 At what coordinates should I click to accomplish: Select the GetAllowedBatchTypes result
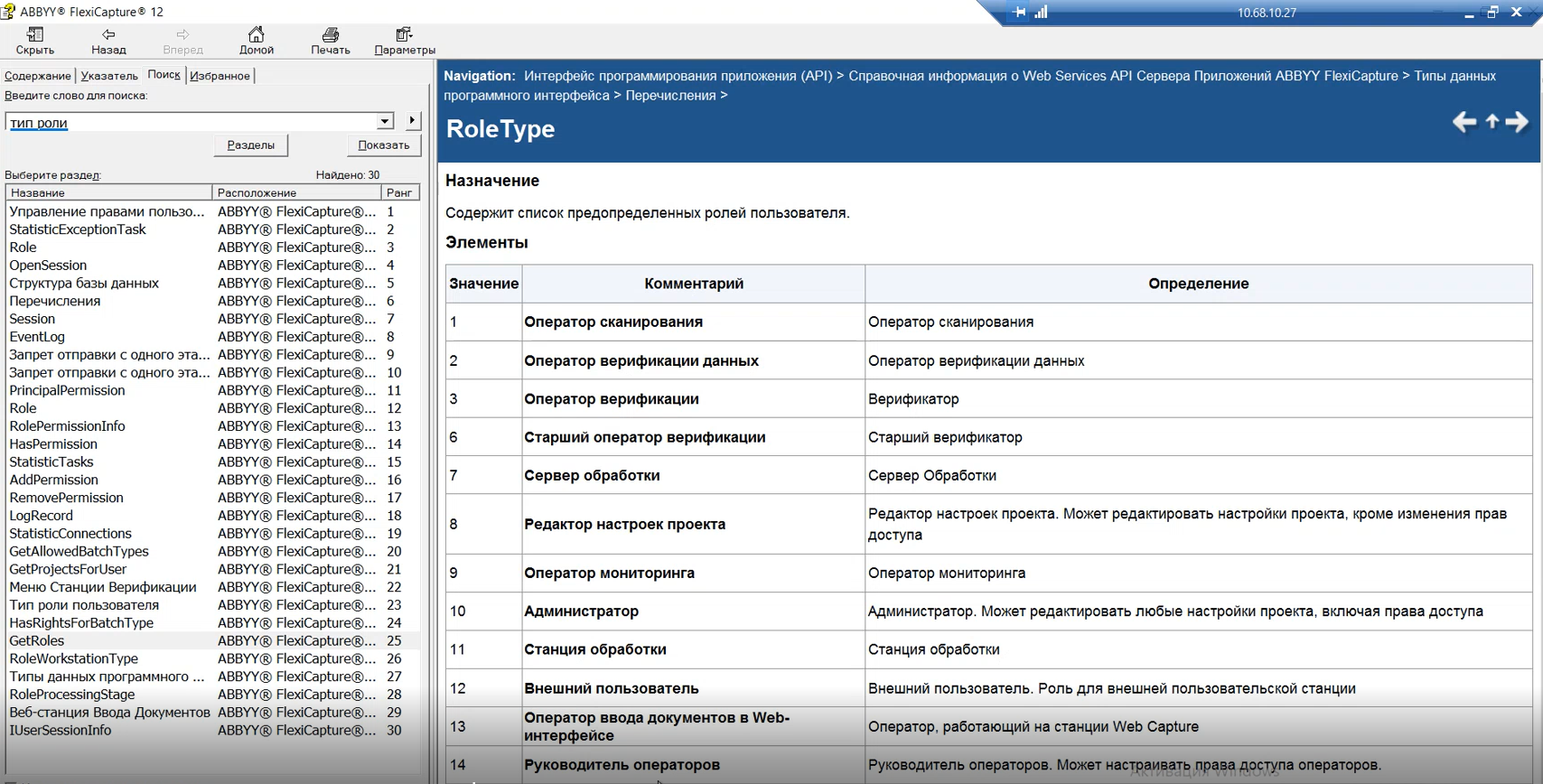[79, 551]
